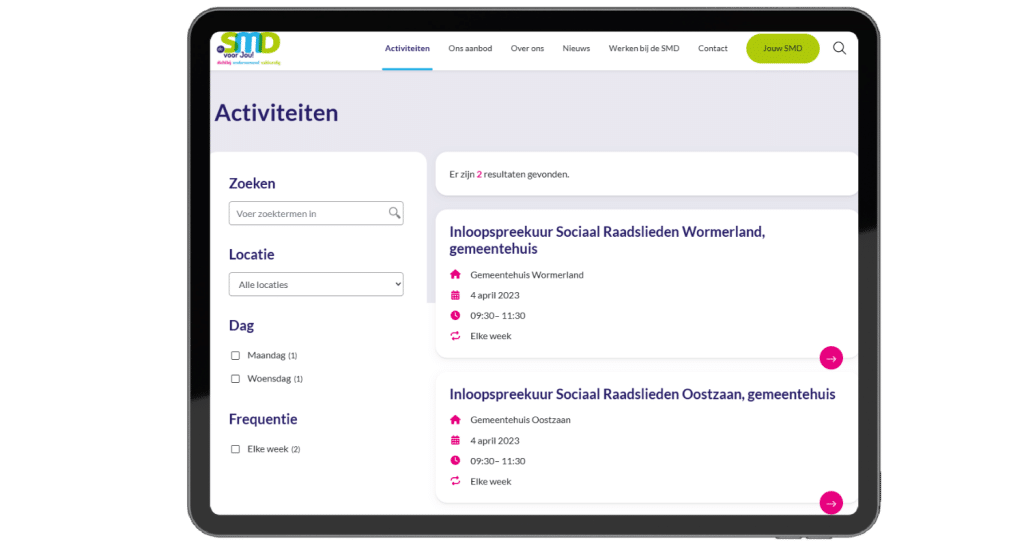Tick the Woensdag checkbox
This screenshot has height=546, width=1024.
tap(235, 379)
